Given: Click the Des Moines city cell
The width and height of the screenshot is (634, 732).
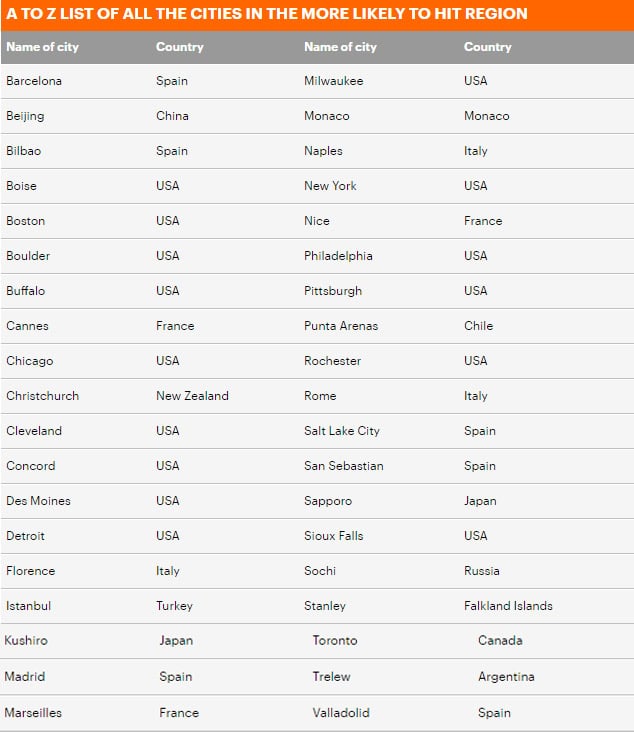Looking at the screenshot, I should click(x=38, y=501).
